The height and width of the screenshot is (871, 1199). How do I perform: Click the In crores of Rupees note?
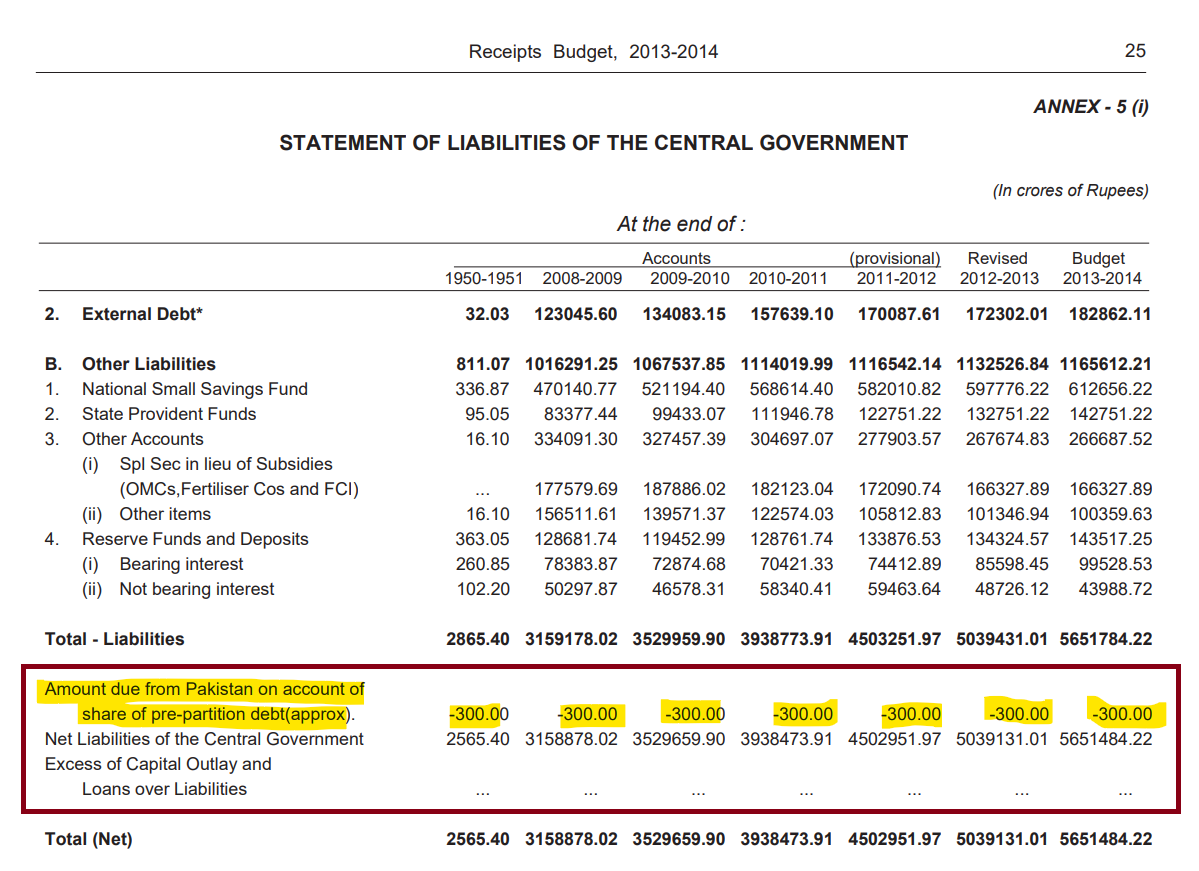(1070, 190)
